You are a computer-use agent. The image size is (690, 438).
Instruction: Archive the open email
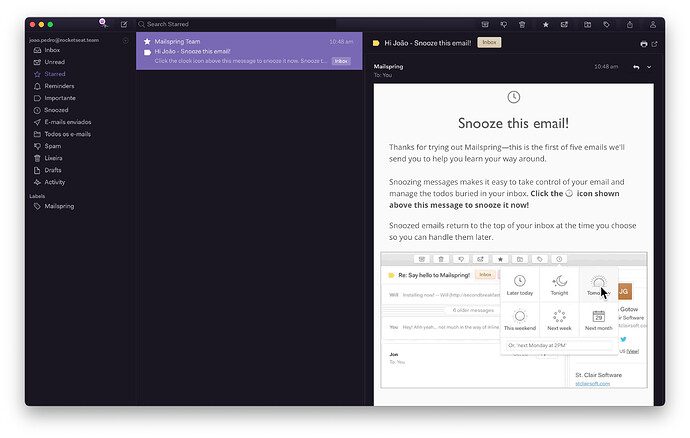tap(485, 25)
